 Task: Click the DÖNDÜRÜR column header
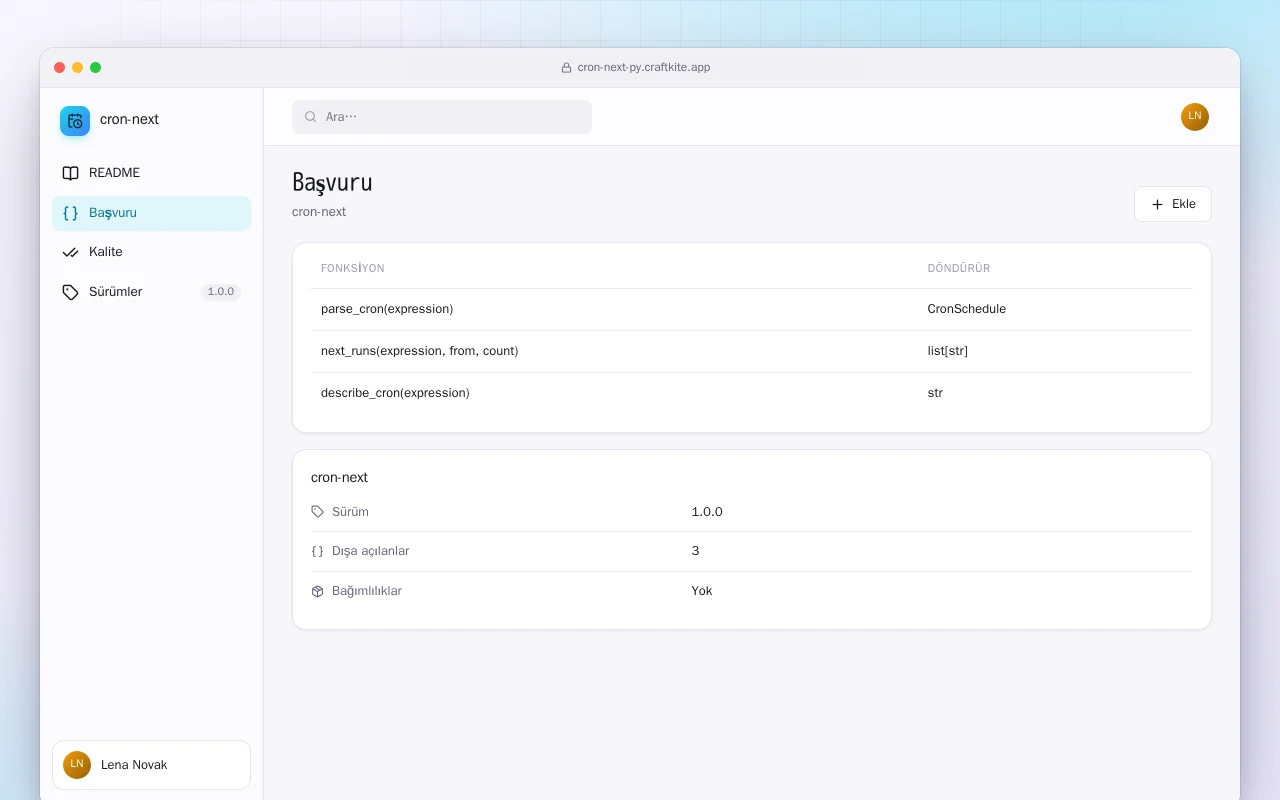click(x=959, y=268)
